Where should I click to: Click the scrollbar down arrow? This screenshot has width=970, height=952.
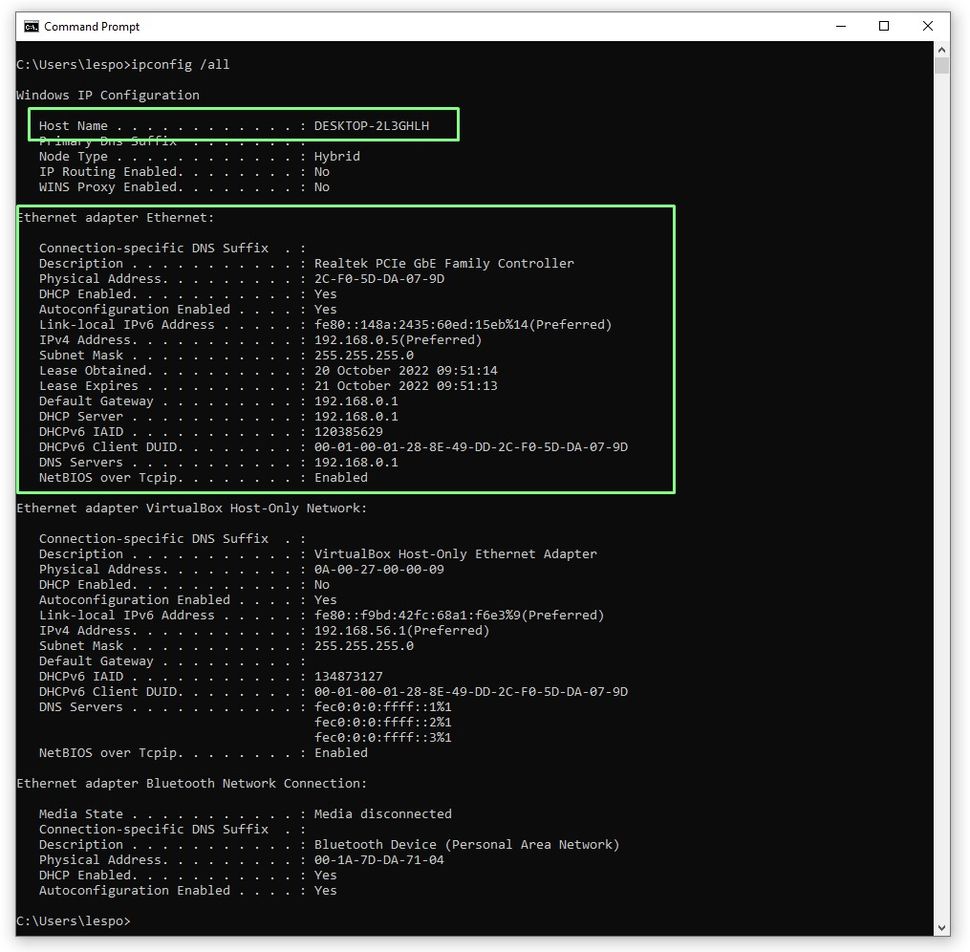pyautogui.click(x=942, y=925)
